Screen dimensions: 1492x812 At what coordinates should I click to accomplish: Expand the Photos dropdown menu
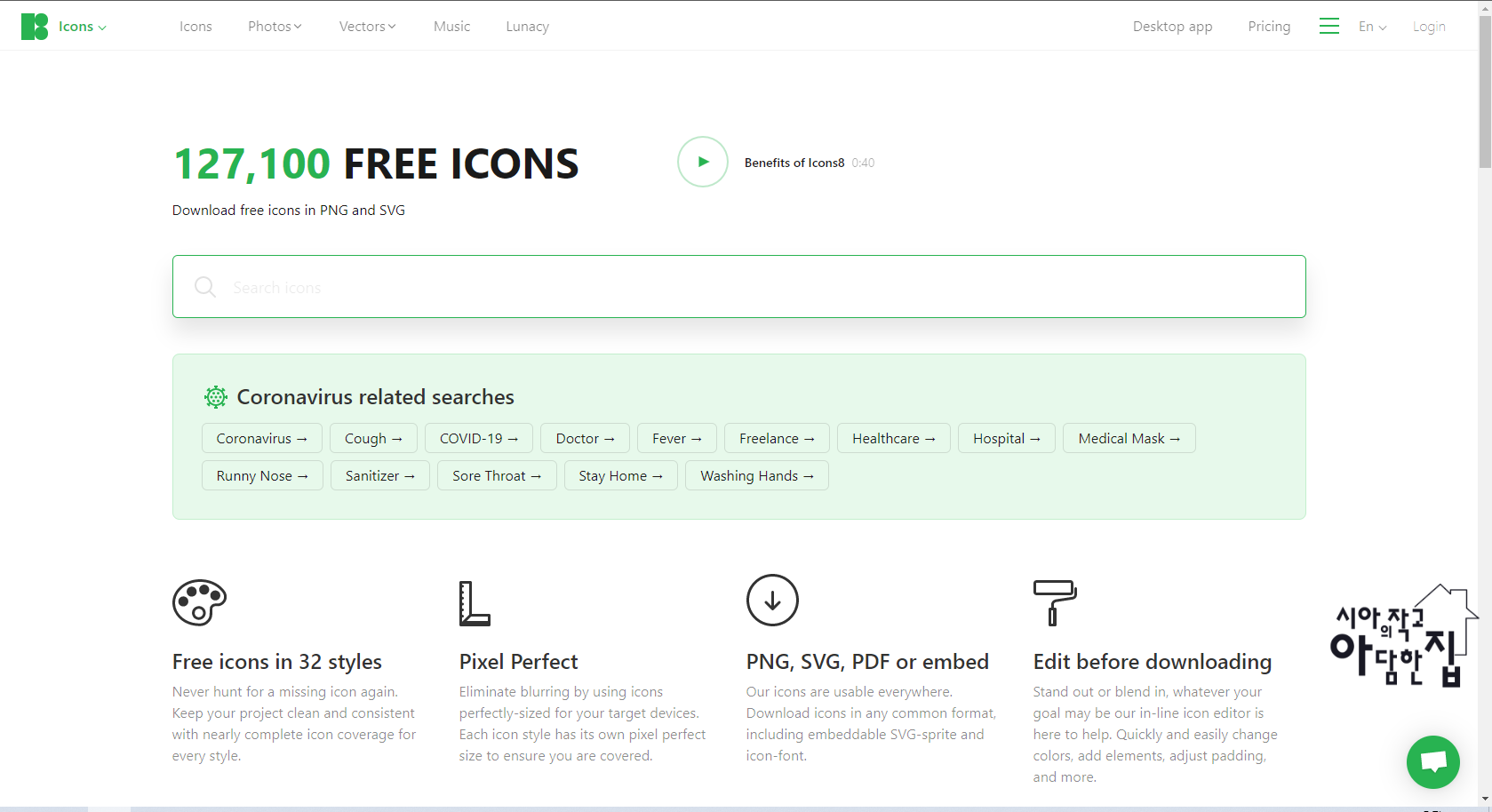pyautogui.click(x=275, y=27)
